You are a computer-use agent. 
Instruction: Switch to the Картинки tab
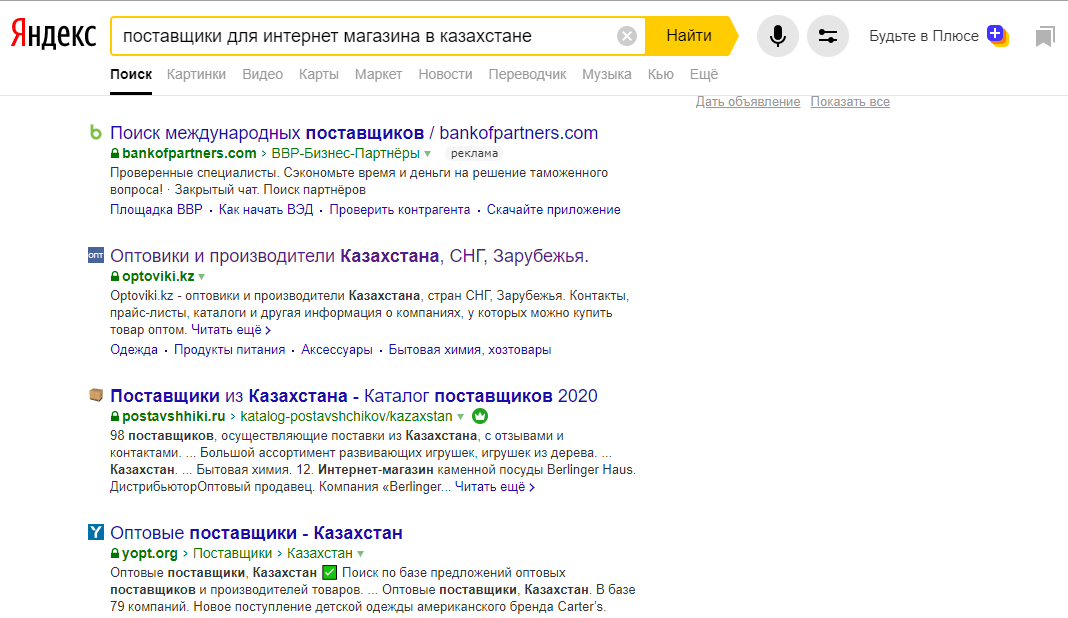pyautogui.click(x=196, y=74)
